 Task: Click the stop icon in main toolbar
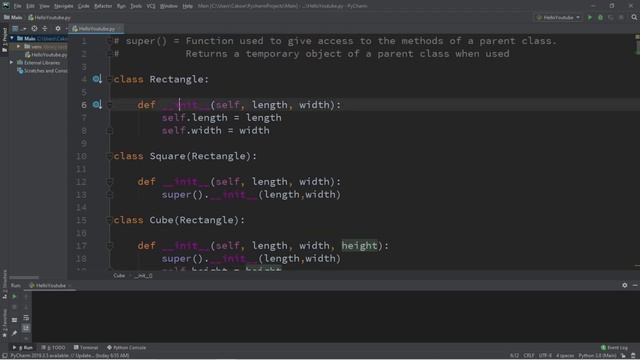coord(621,18)
